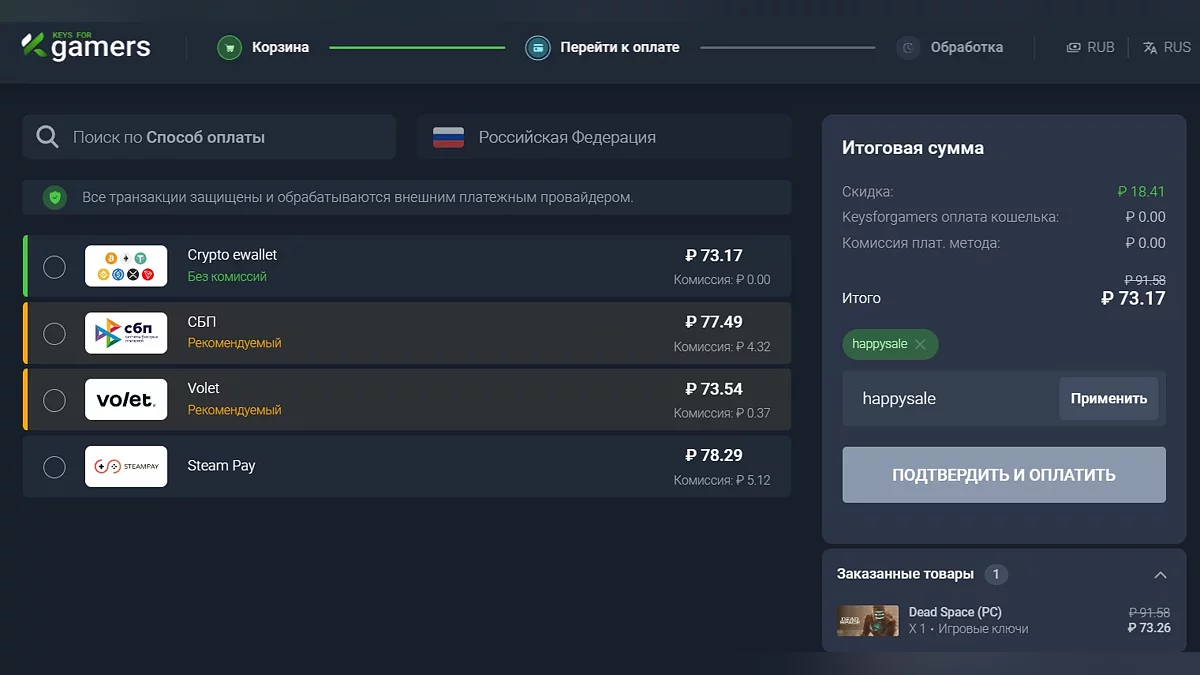The width and height of the screenshot is (1200, 675).
Task: Remove the happysale promo code tag
Action: pyautogui.click(x=920, y=344)
